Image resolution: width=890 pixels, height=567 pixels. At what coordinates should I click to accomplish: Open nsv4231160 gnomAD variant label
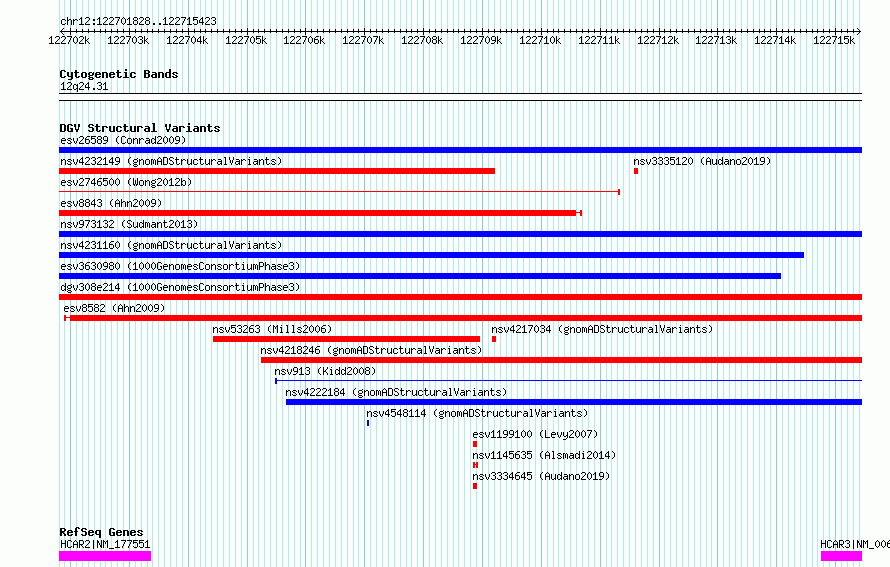click(x=171, y=245)
